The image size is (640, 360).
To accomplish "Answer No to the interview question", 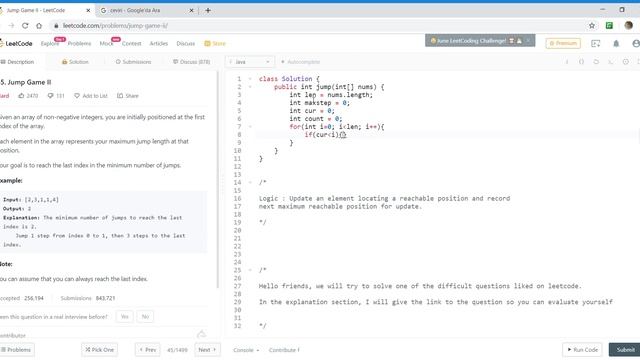I will tap(145, 317).
